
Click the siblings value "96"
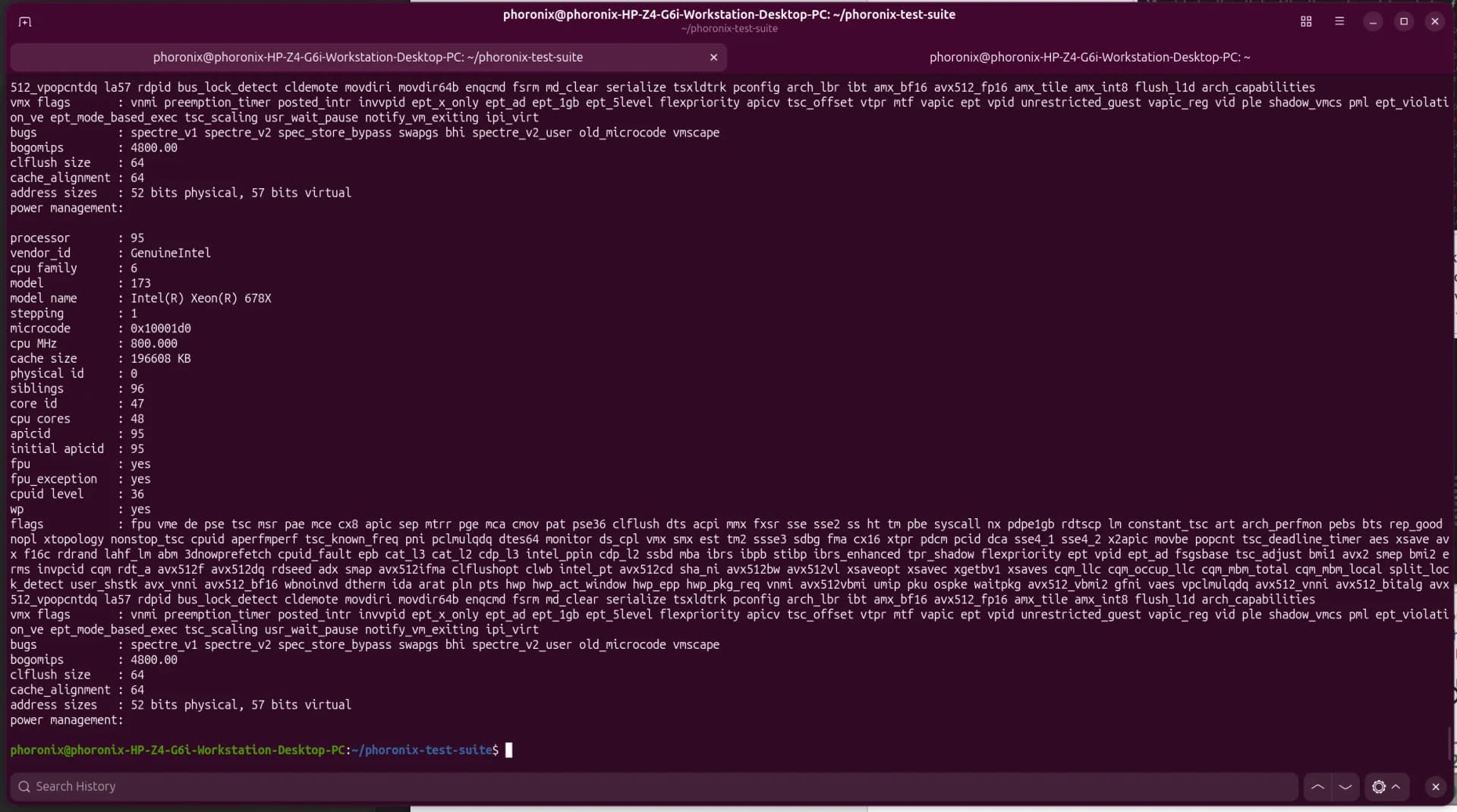tap(137, 389)
